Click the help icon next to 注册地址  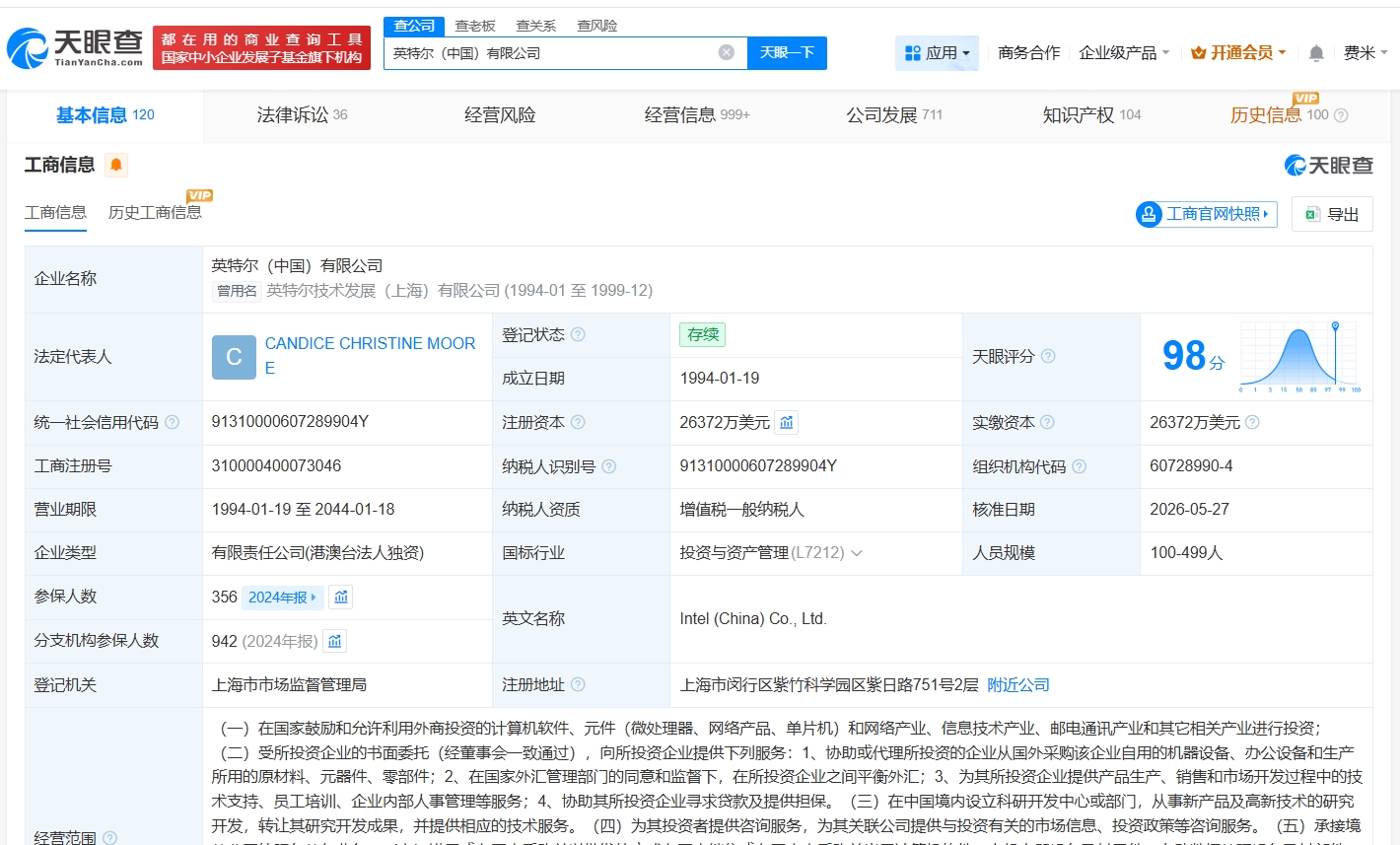tap(579, 684)
